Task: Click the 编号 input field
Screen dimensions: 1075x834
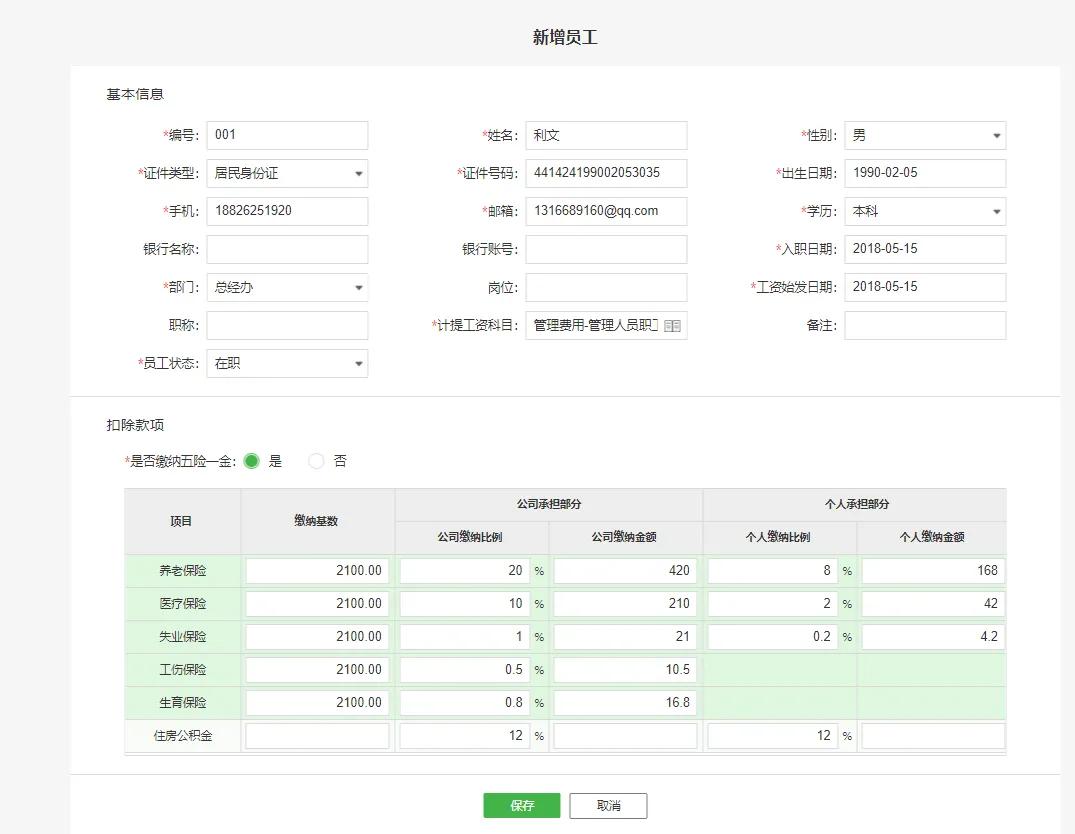Action: (287, 135)
